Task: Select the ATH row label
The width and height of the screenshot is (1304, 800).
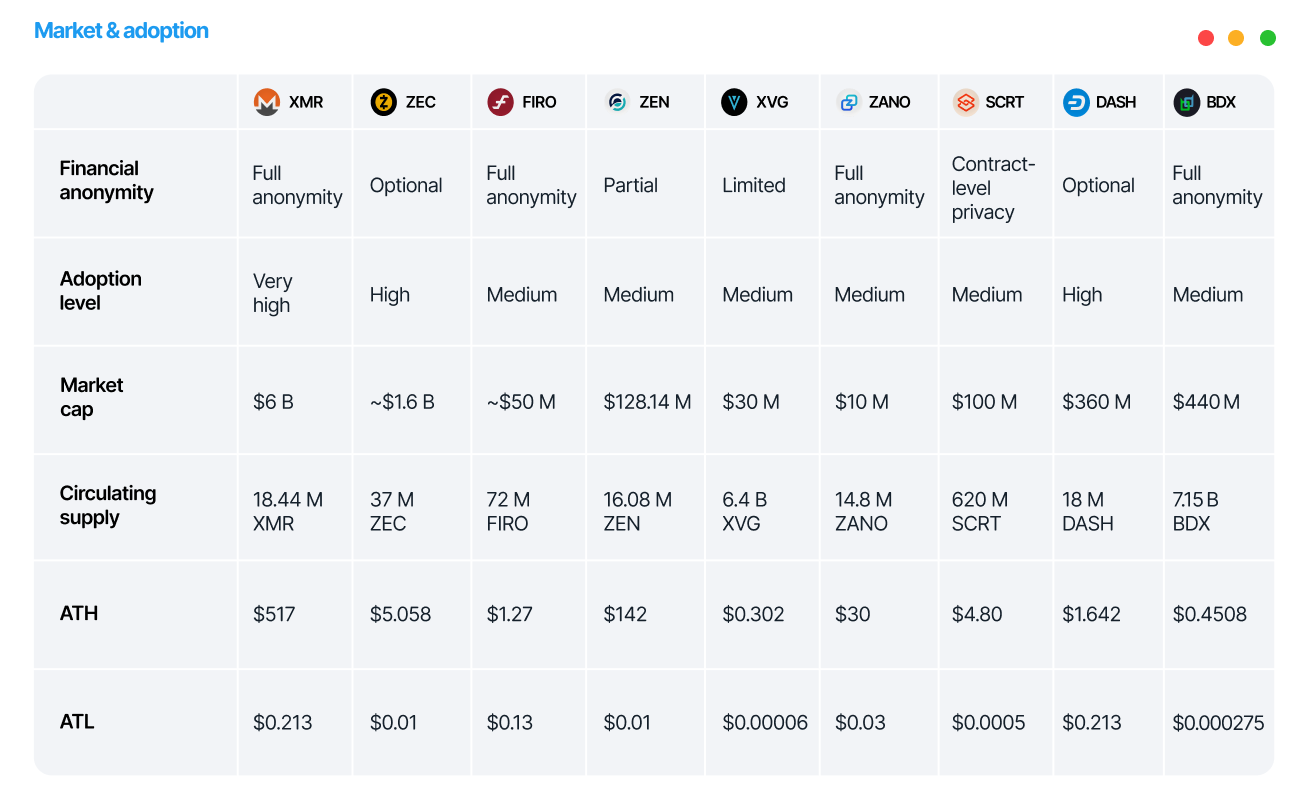Action: coord(79,613)
